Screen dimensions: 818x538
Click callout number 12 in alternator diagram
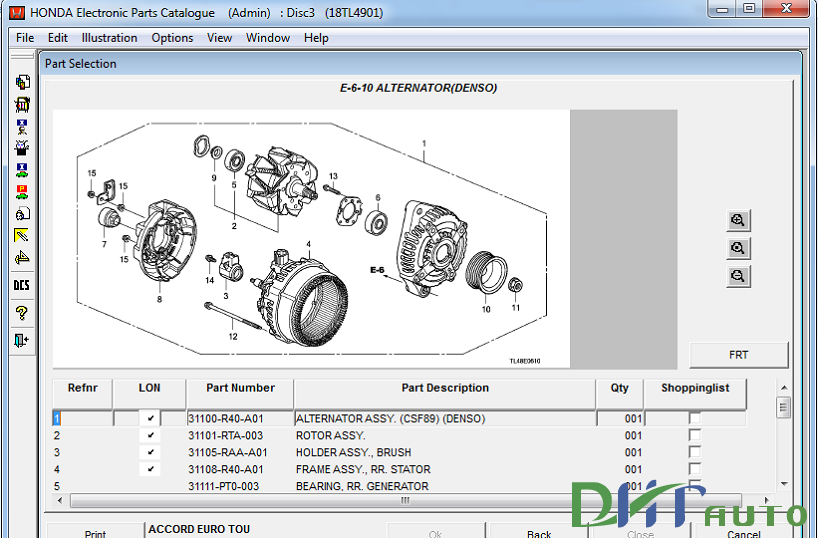[233, 337]
